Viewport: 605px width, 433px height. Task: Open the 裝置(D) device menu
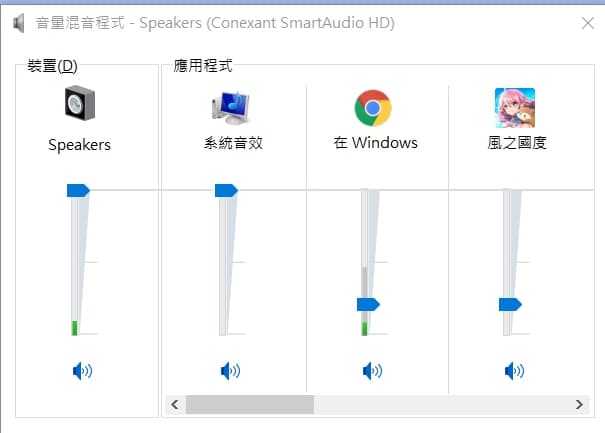[52, 67]
